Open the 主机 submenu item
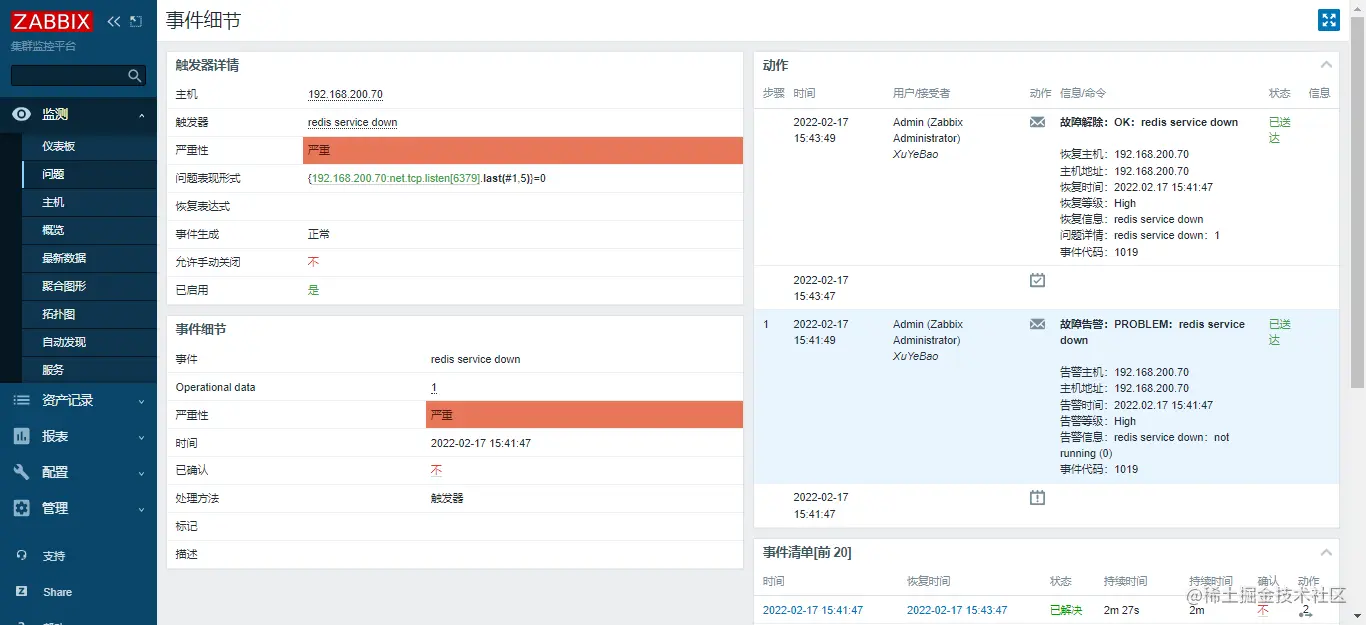The image size is (1366, 625). pos(53,202)
